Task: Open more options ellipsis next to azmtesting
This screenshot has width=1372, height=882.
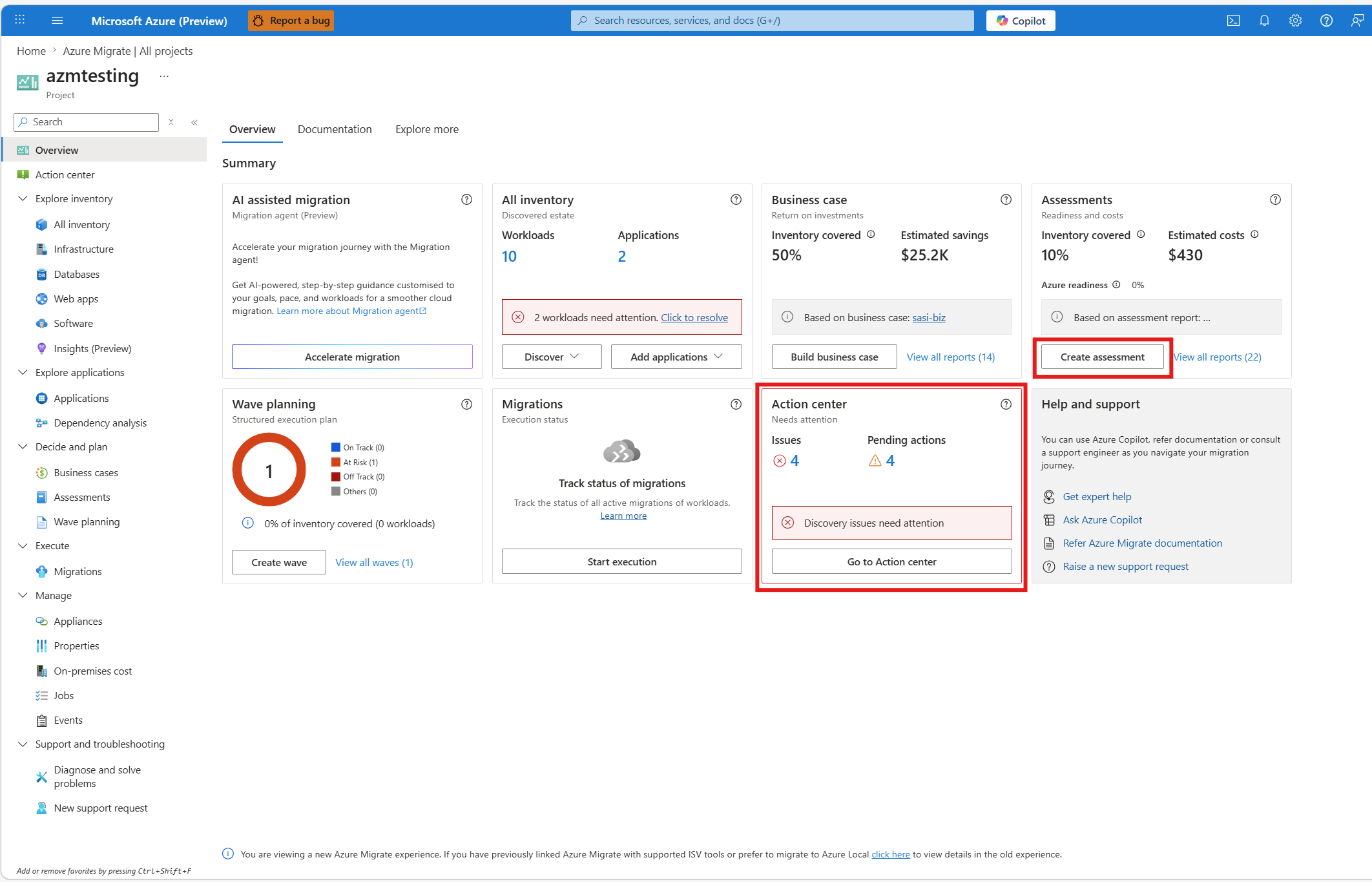Action: (x=164, y=76)
